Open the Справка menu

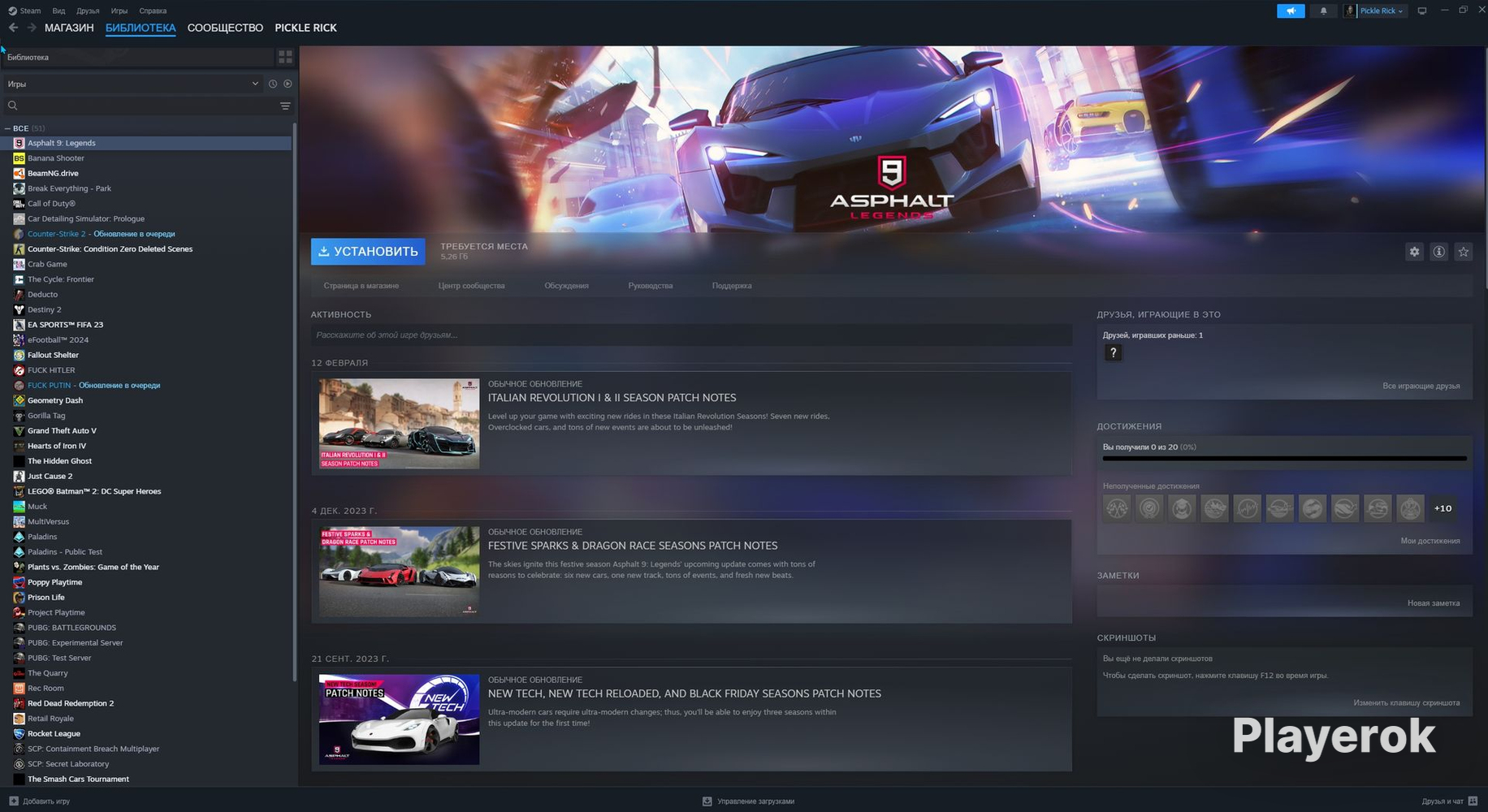[x=153, y=11]
